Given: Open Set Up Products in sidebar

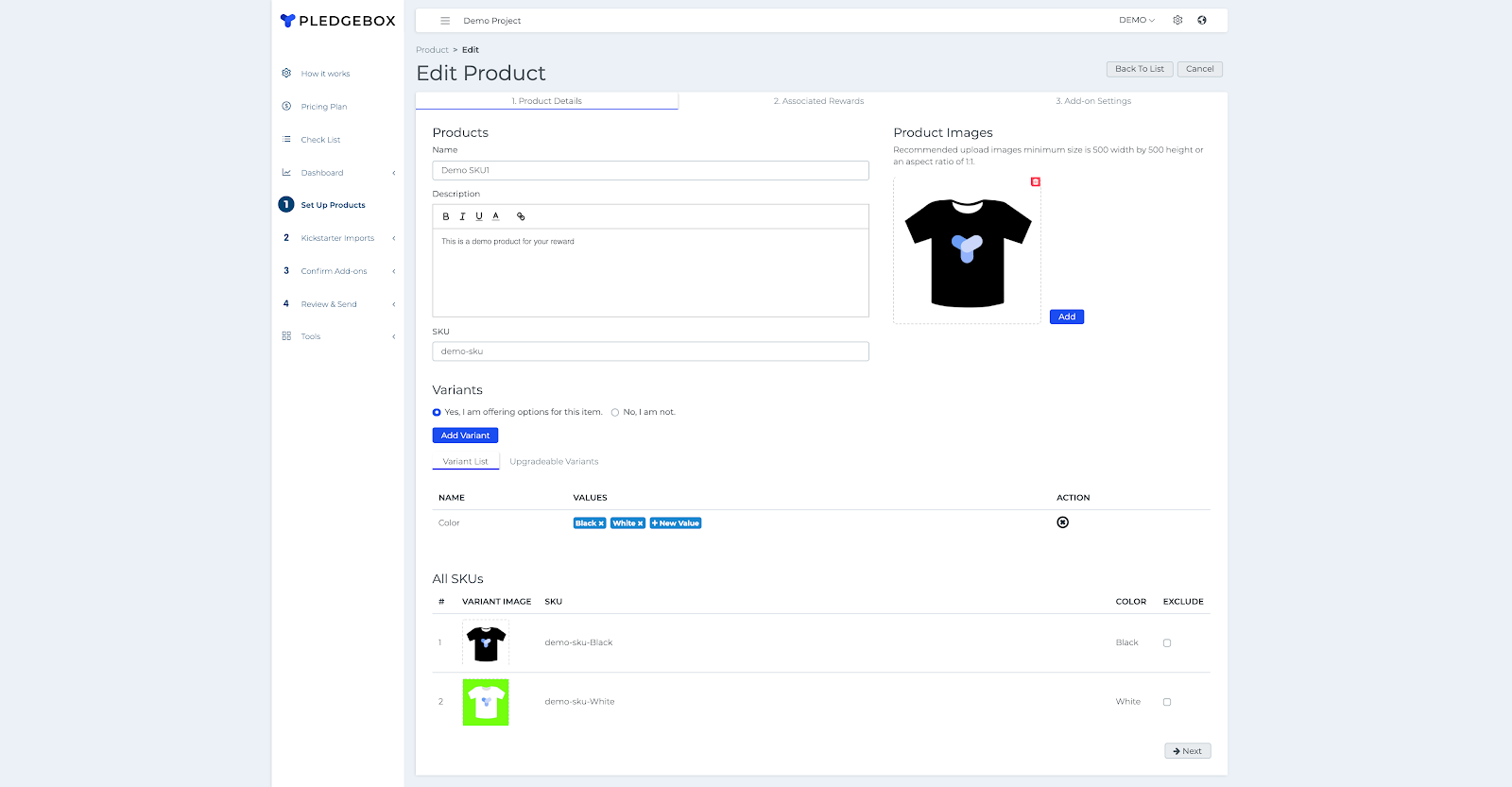Looking at the screenshot, I should coord(334,205).
